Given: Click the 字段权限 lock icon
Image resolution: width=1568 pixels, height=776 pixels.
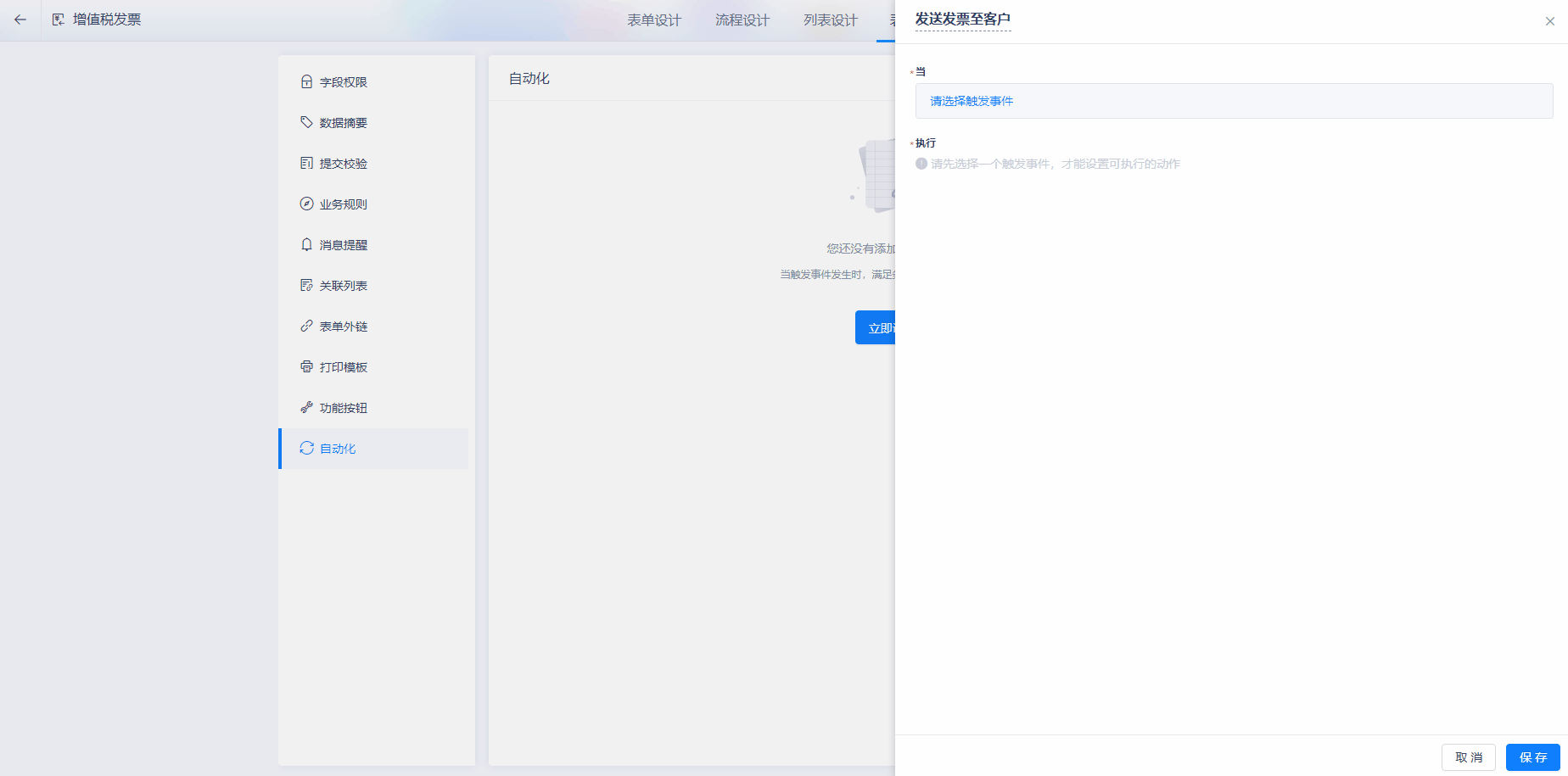Looking at the screenshot, I should (x=306, y=82).
